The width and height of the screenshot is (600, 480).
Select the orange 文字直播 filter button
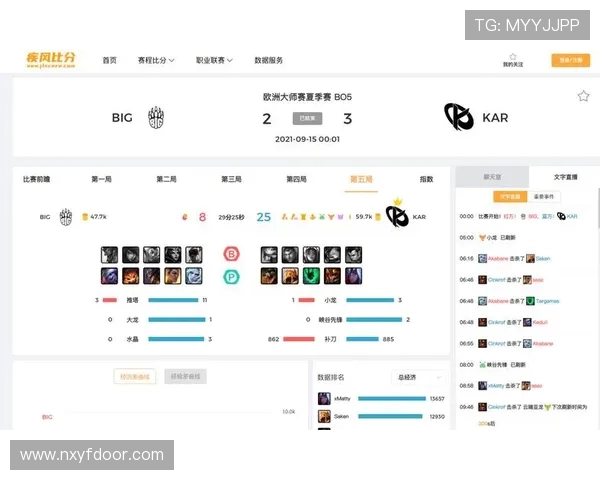(x=510, y=197)
